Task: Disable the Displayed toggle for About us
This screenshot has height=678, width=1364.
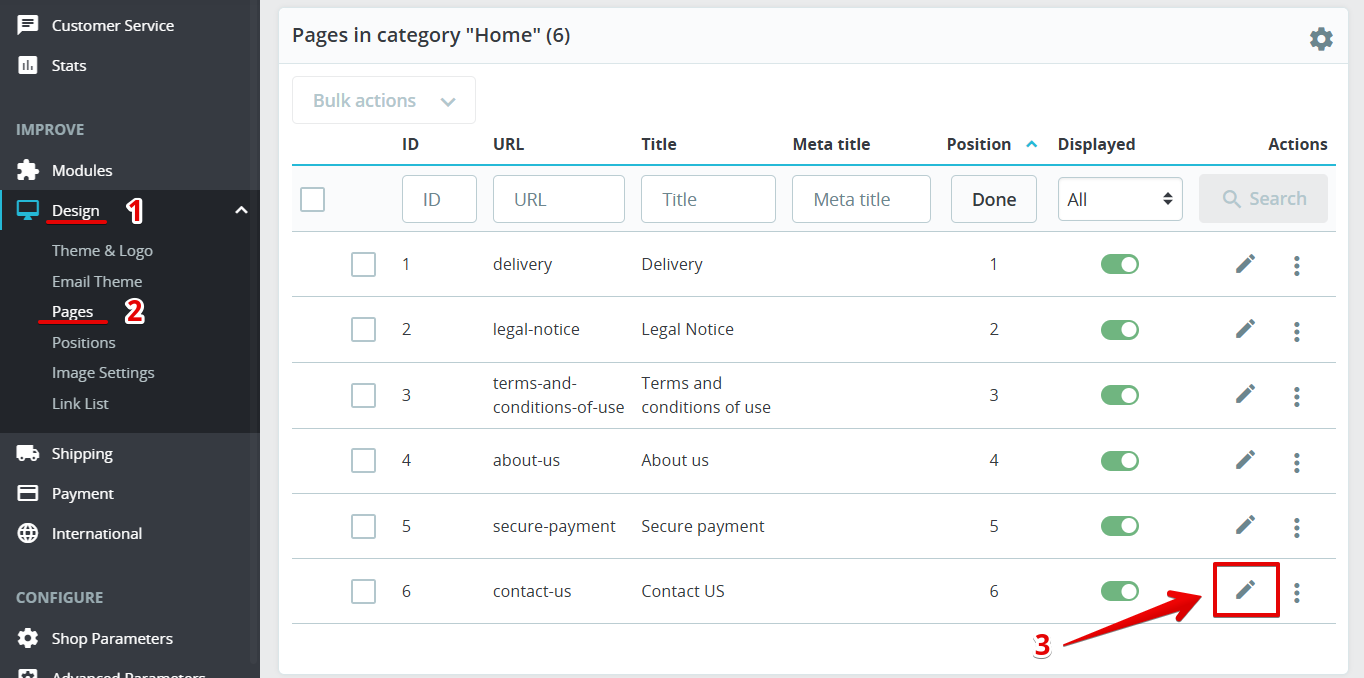Action: pos(1119,460)
